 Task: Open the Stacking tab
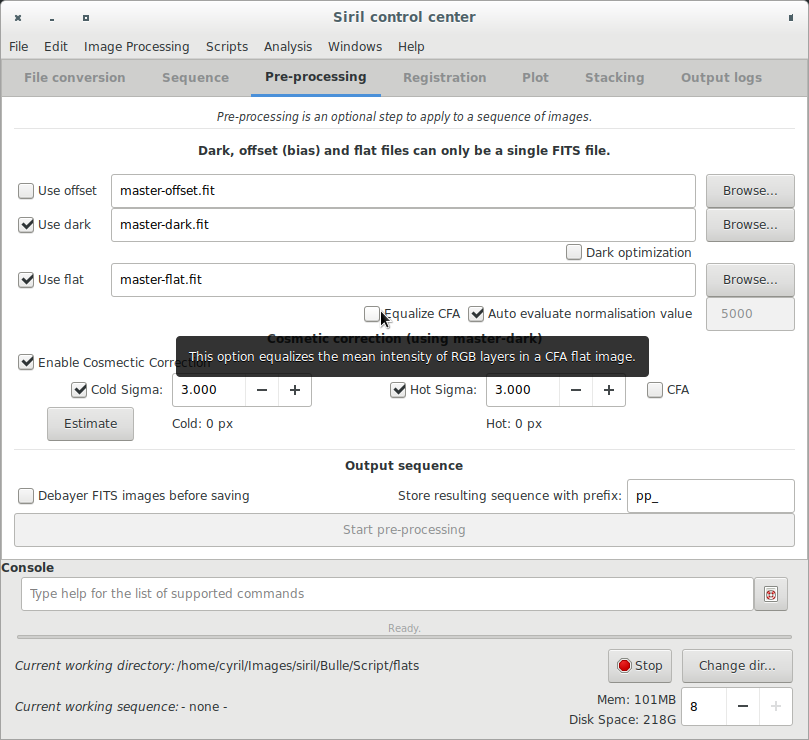[x=614, y=78]
